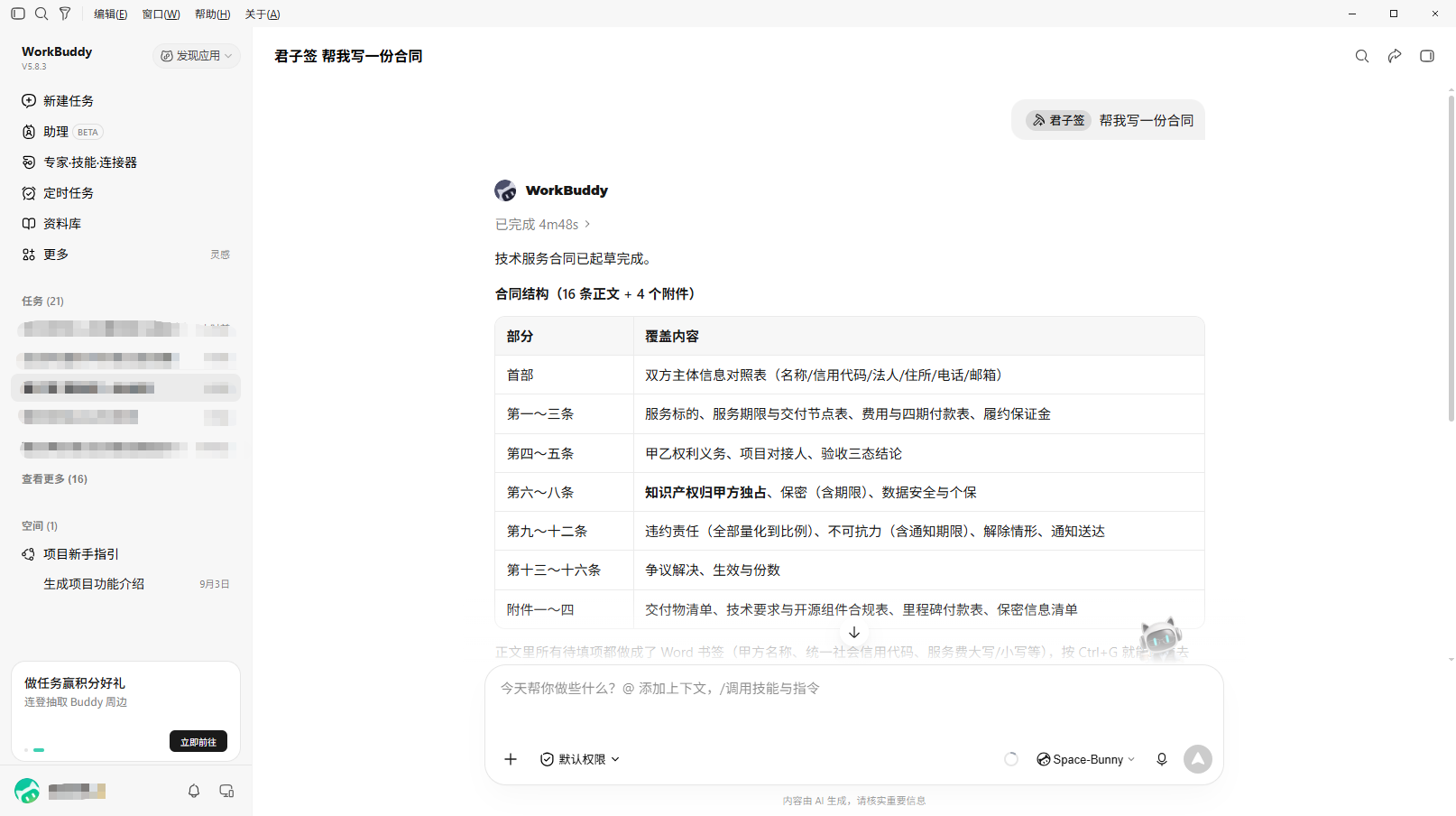The height and width of the screenshot is (816, 1456).
Task: Select the 附件一~四 table cell
Action: (x=565, y=609)
